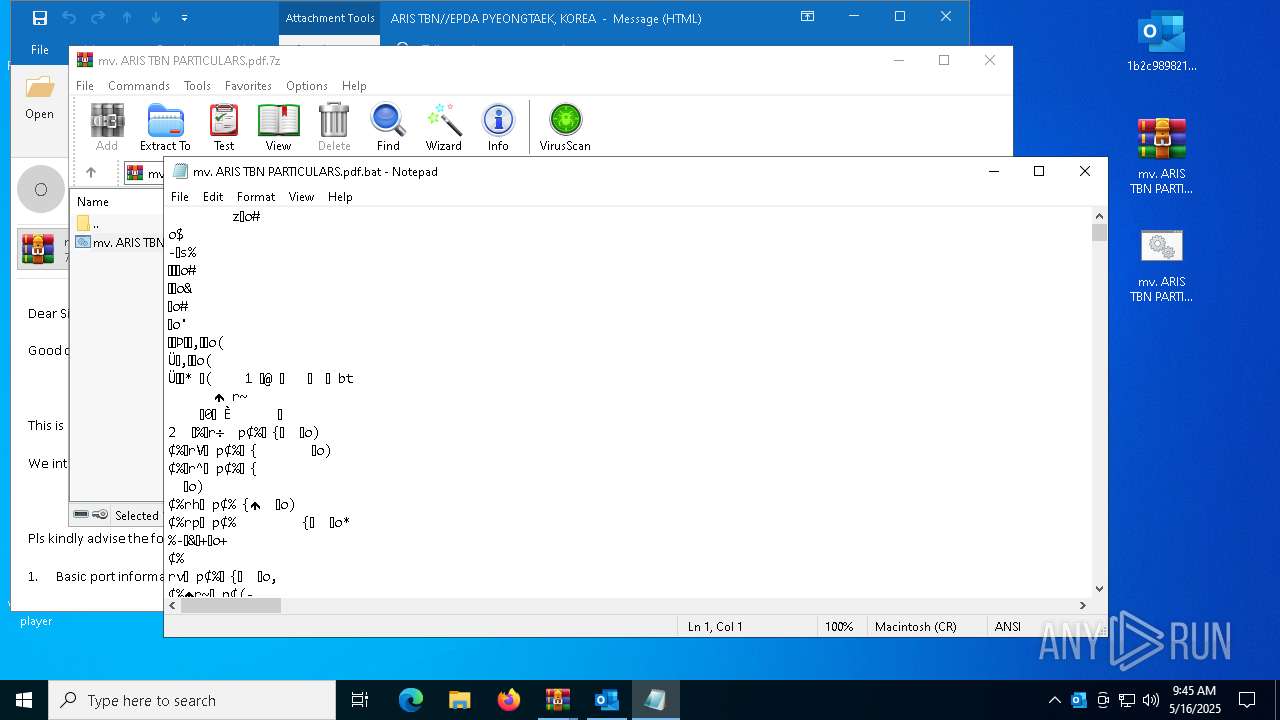
Task: Click the Macintosh (CR) status entry
Action: [915, 627]
